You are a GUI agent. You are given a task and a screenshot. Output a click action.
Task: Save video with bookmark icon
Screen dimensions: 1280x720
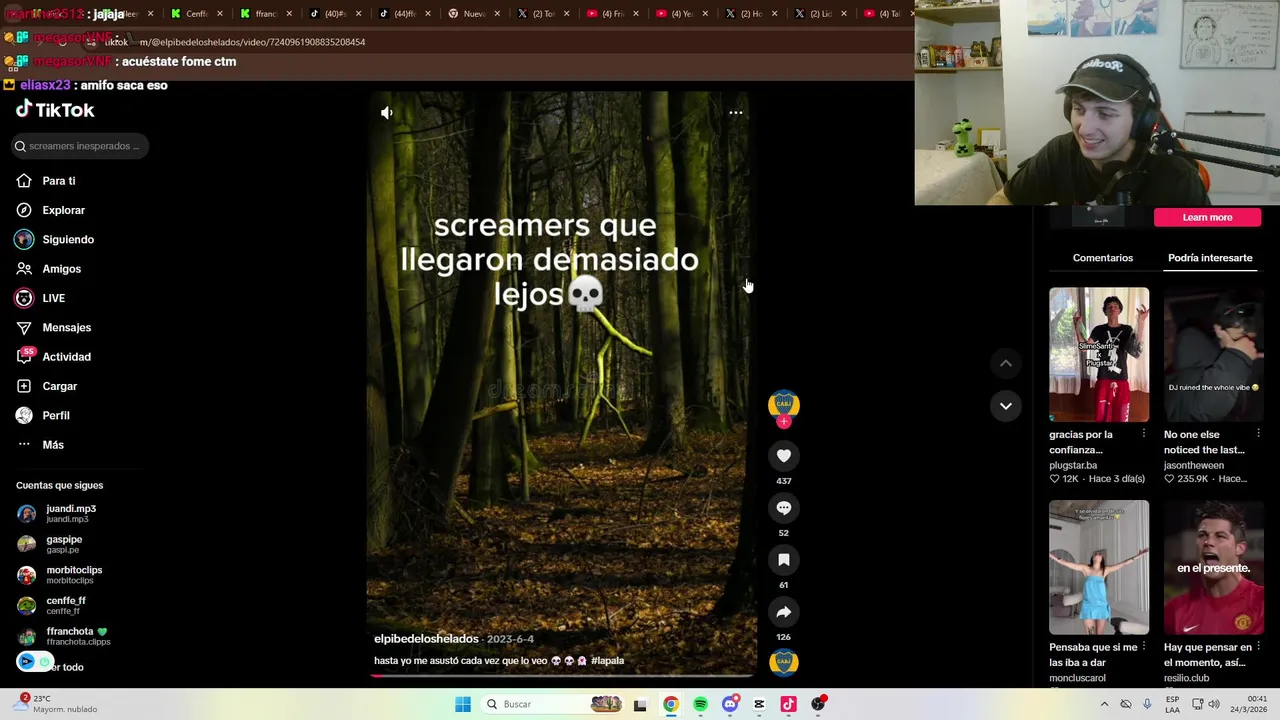(x=784, y=560)
